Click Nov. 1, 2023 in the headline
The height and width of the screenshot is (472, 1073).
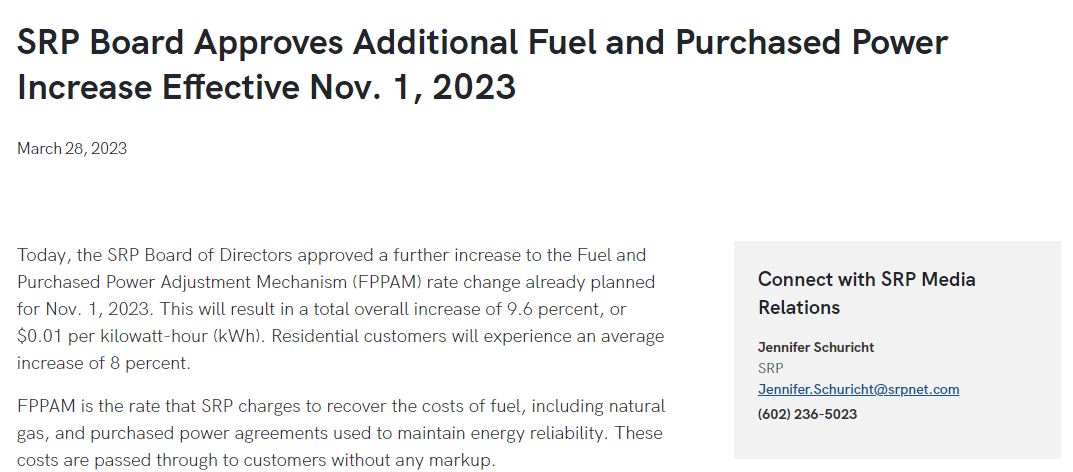413,88
